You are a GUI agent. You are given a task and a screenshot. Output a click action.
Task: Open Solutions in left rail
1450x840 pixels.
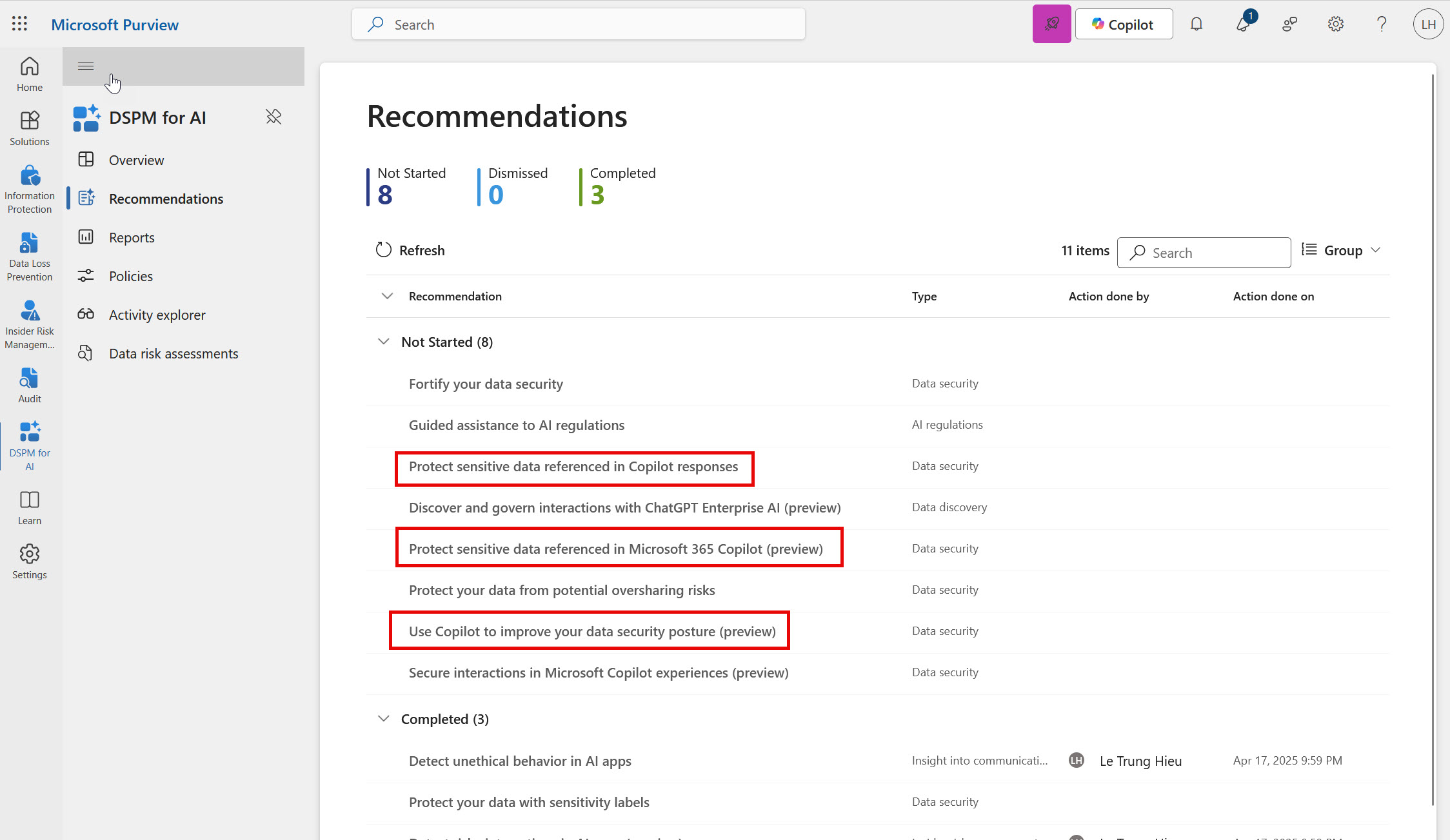pos(30,128)
